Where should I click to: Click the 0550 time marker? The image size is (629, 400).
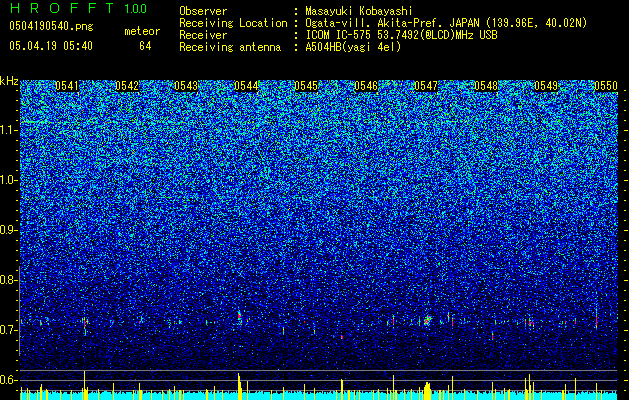(606, 86)
